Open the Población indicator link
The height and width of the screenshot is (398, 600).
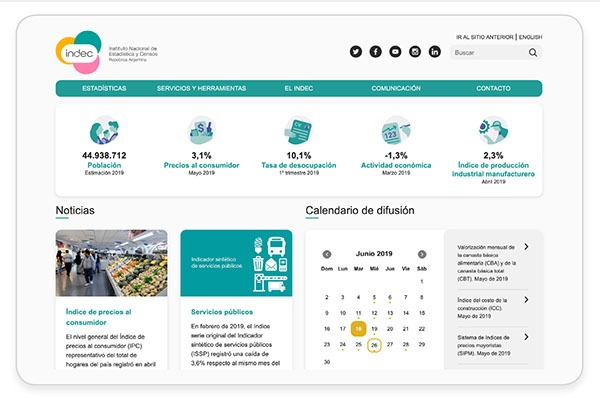click(104, 165)
